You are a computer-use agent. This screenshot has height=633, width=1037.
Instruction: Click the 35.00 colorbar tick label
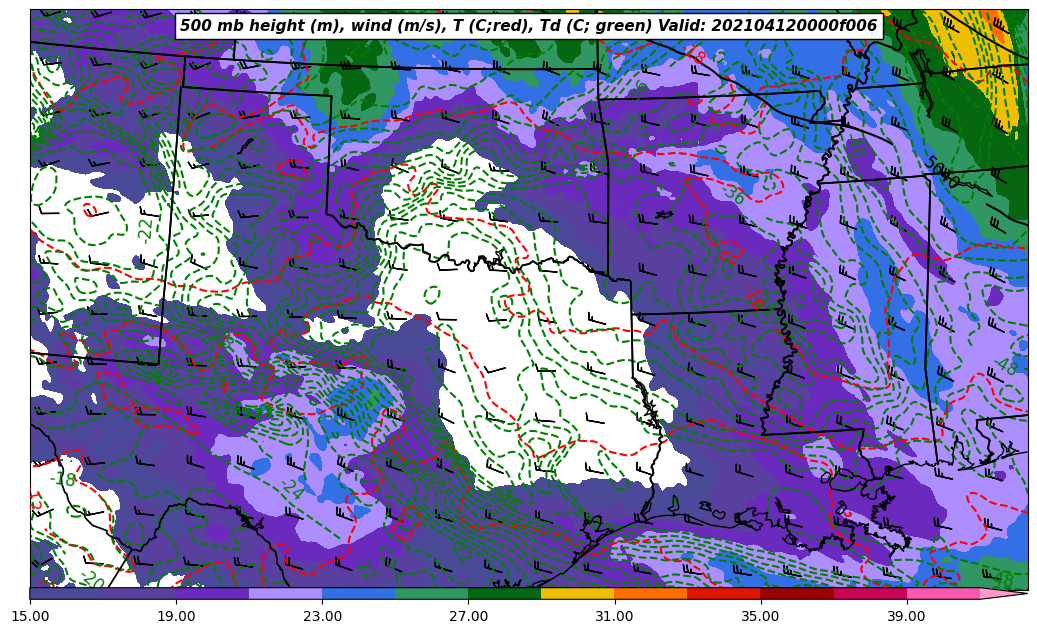(760, 617)
